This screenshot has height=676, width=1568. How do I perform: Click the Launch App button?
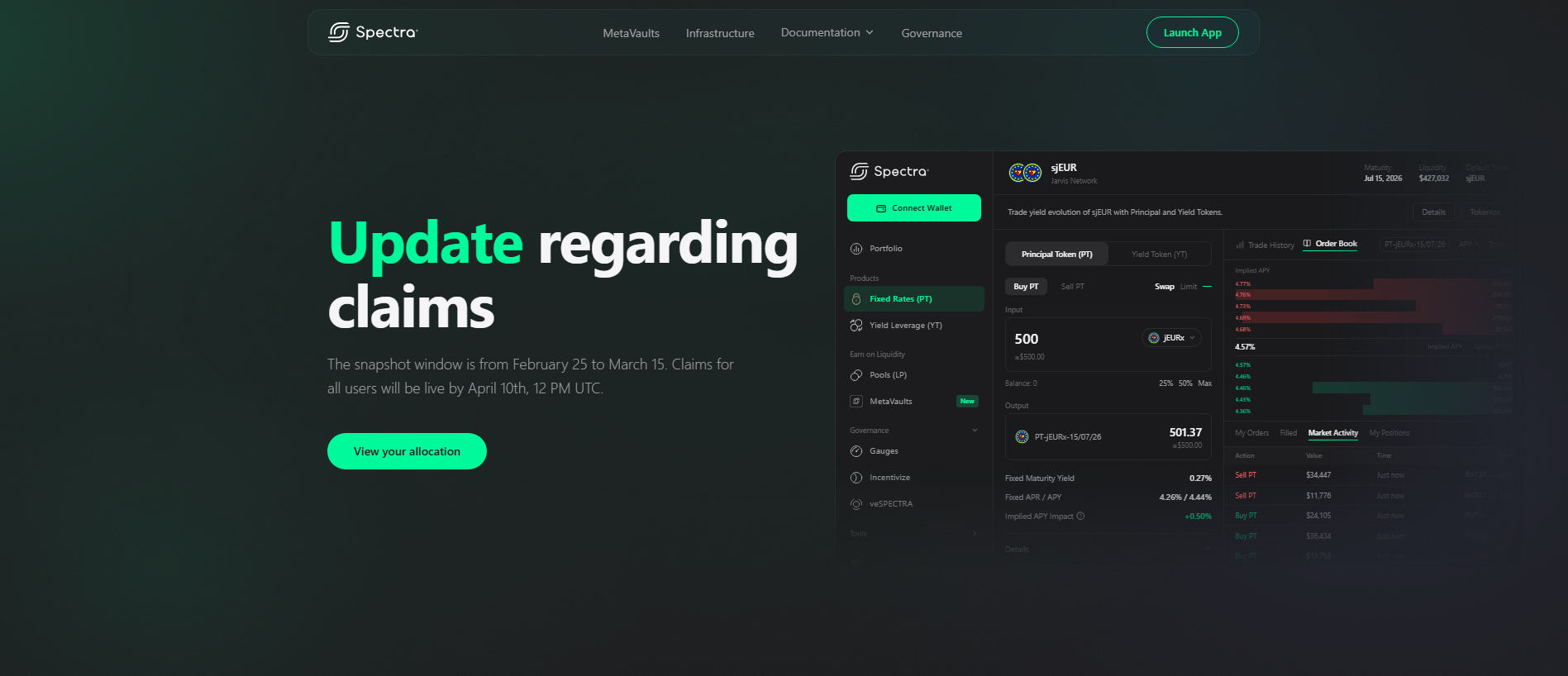1193,32
